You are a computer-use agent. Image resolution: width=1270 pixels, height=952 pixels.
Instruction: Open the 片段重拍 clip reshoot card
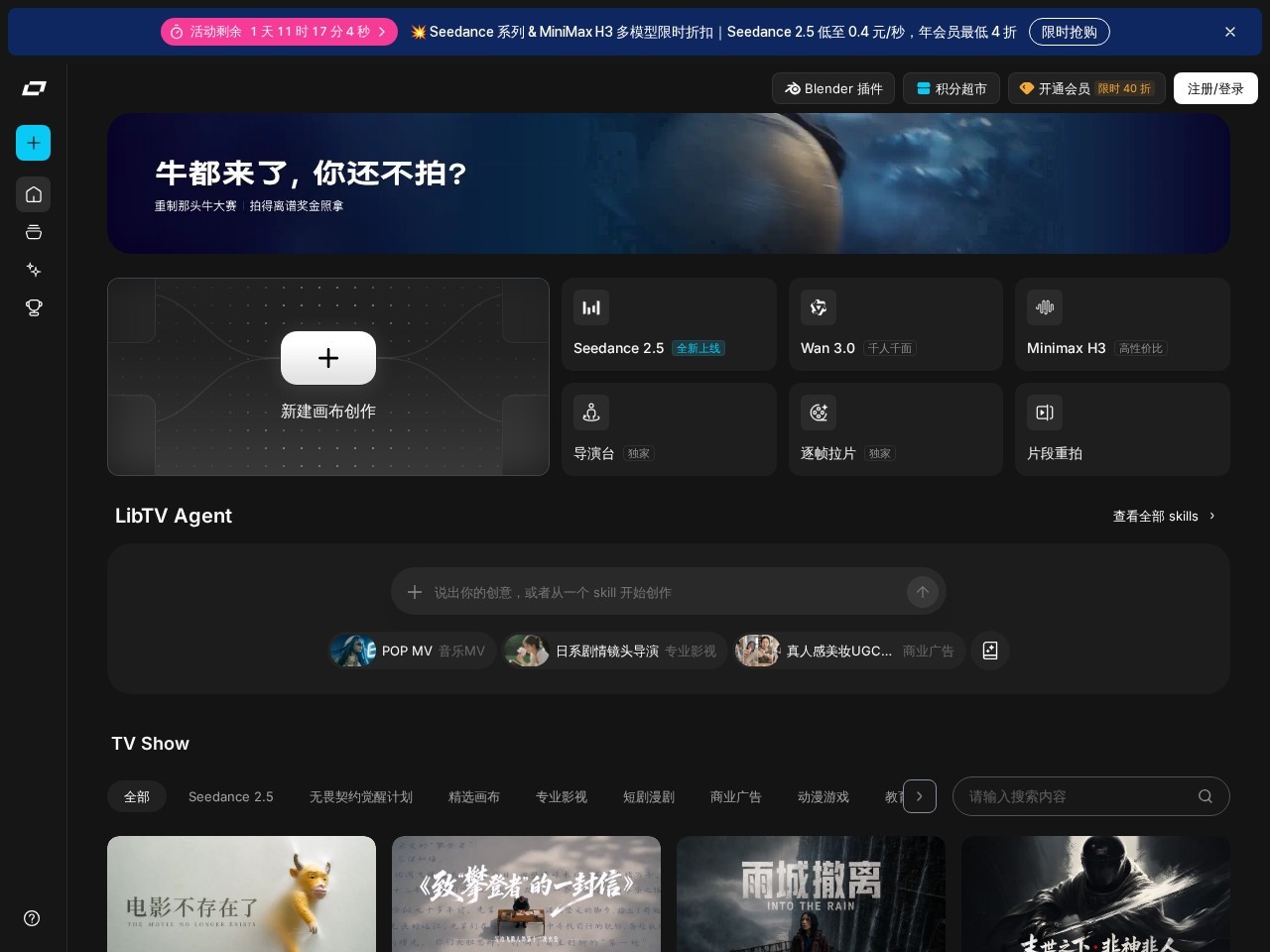coord(1122,429)
